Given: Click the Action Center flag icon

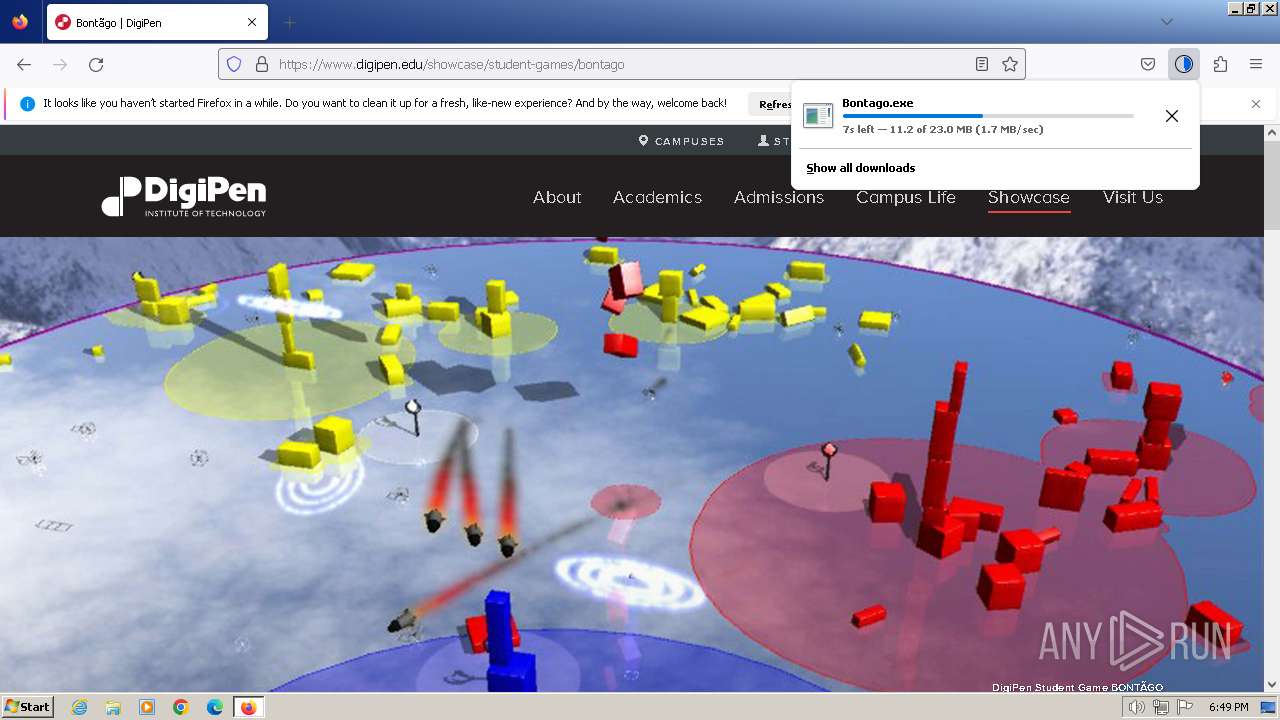Looking at the screenshot, I should 1185,707.
